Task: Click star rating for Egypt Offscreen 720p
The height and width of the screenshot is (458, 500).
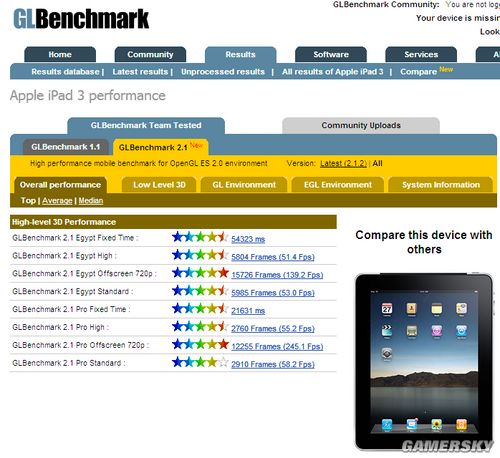Action: click(x=200, y=273)
